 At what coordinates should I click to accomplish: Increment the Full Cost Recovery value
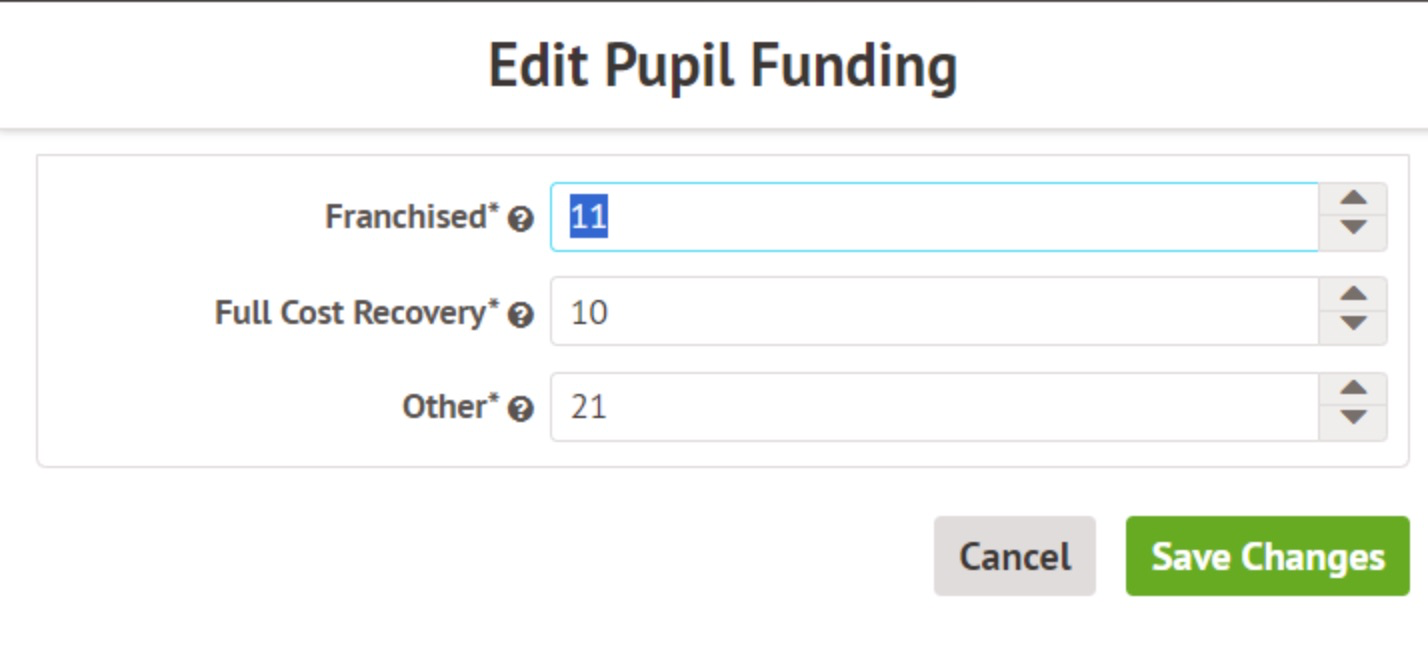1353,295
